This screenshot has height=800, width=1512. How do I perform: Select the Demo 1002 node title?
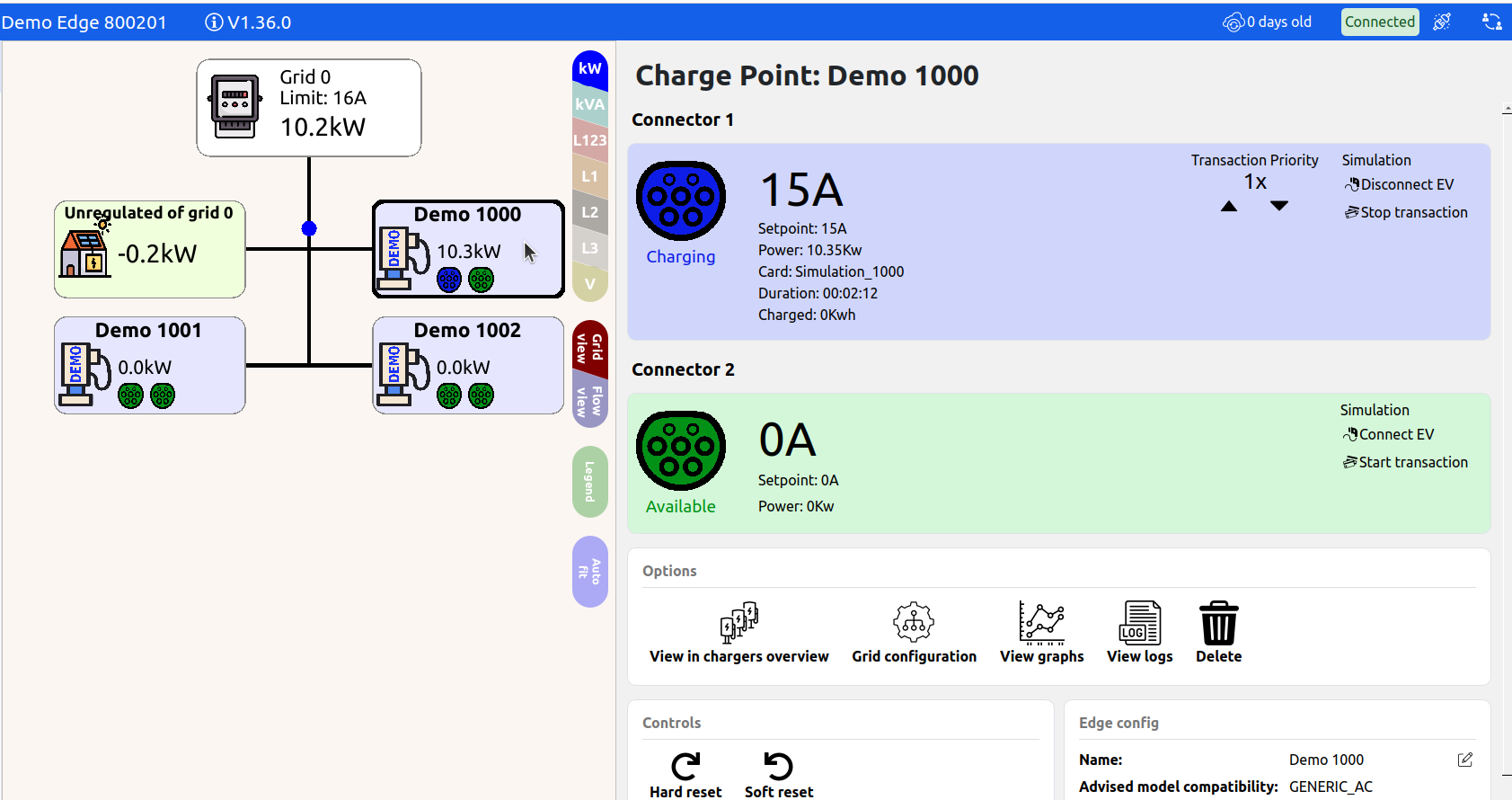pyautogui.click(x=467, y=330)
